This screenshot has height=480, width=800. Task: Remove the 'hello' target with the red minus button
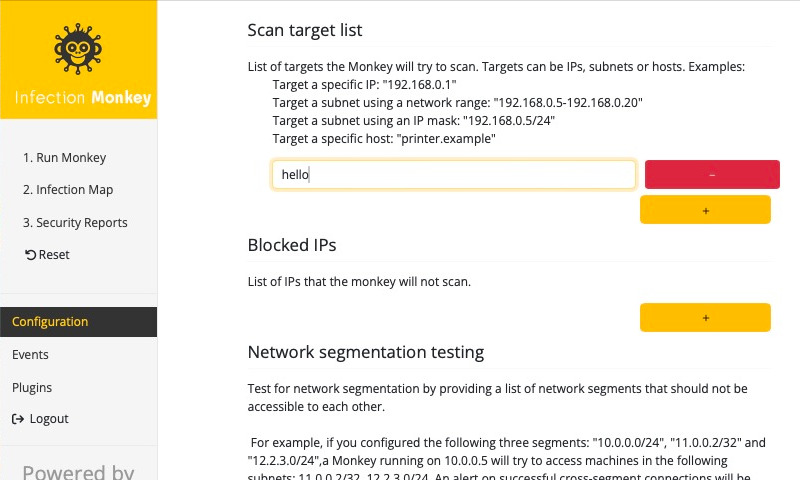pyautogui.click(x=711, y=174)
